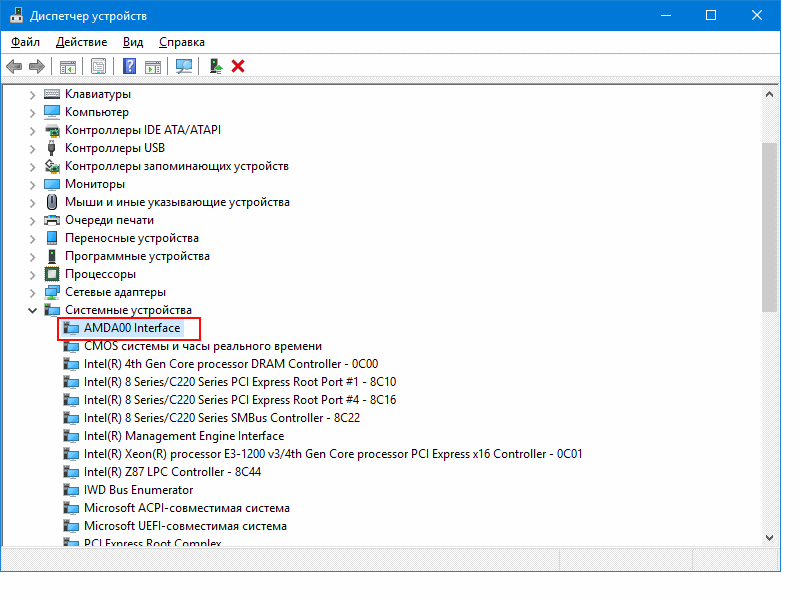
Task: Click the printer icon beside Очереди печати
Action: pyautogui.click(x=52, y=220)
